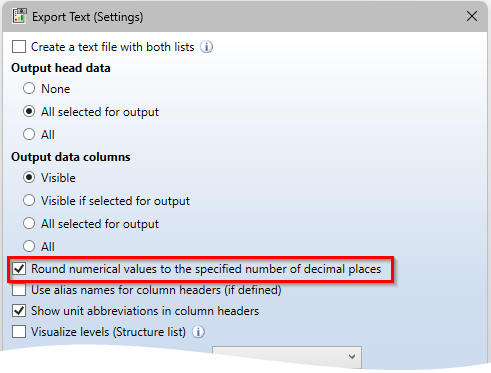Open info tip beside both lists option
Screen dimensions: 491x373
click(x=206, y=47)
